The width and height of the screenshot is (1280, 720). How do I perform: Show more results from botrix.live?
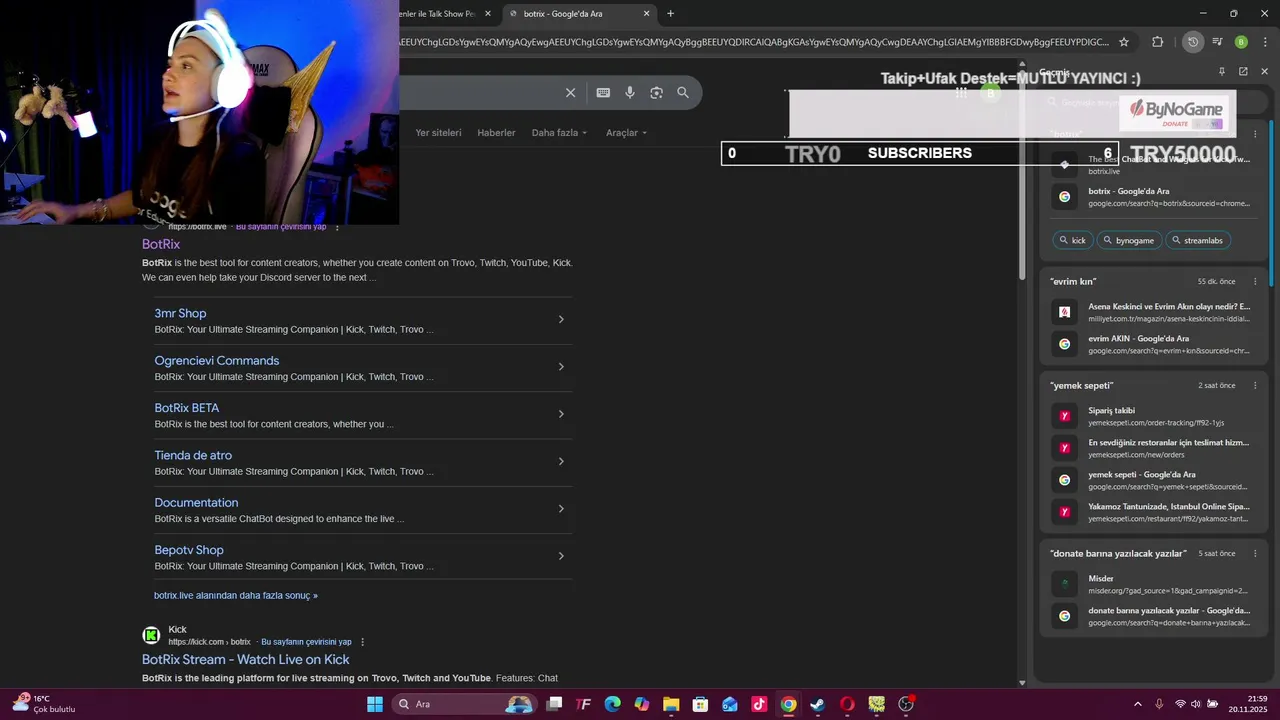coord(236,595)
